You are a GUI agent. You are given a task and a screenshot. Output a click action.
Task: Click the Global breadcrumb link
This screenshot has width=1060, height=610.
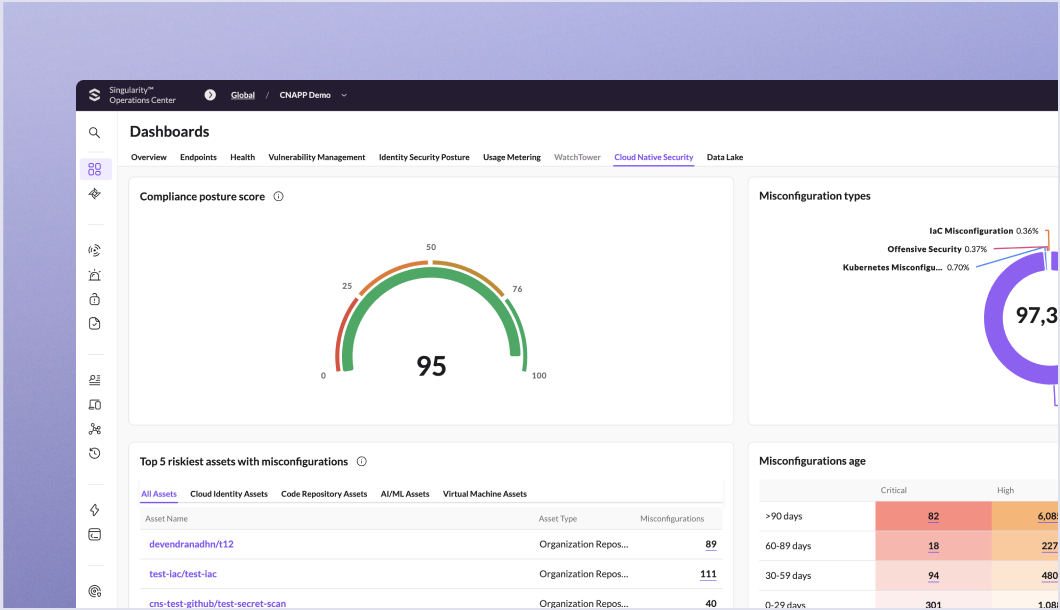click(x=243, y=95)
